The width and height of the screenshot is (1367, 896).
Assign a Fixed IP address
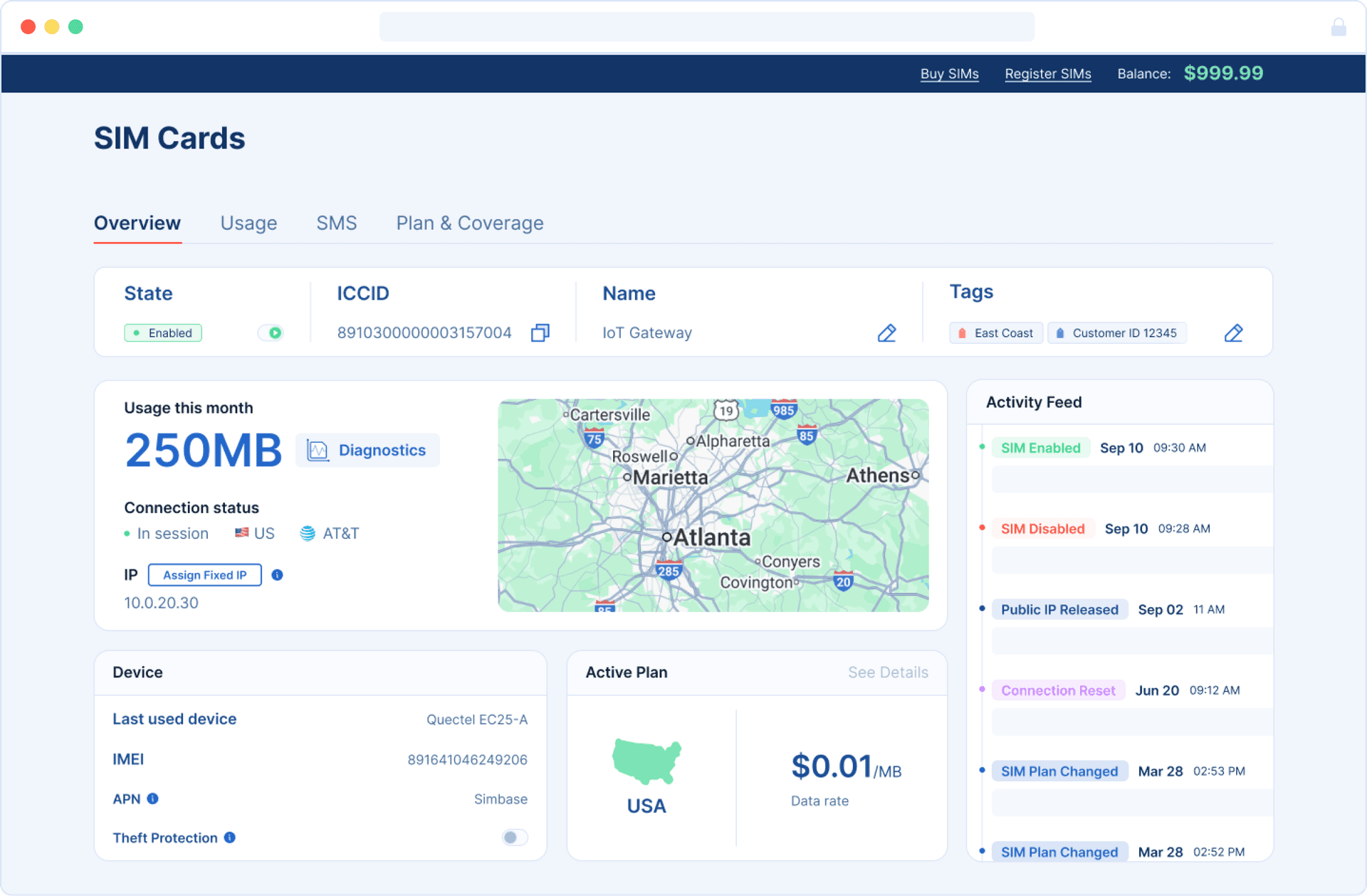pos(204,575)
